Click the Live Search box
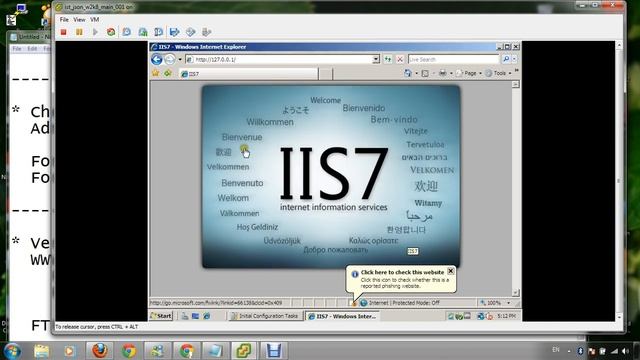This screenshot has height=360, width=640. pyautogui.click(x=453, y=60)
